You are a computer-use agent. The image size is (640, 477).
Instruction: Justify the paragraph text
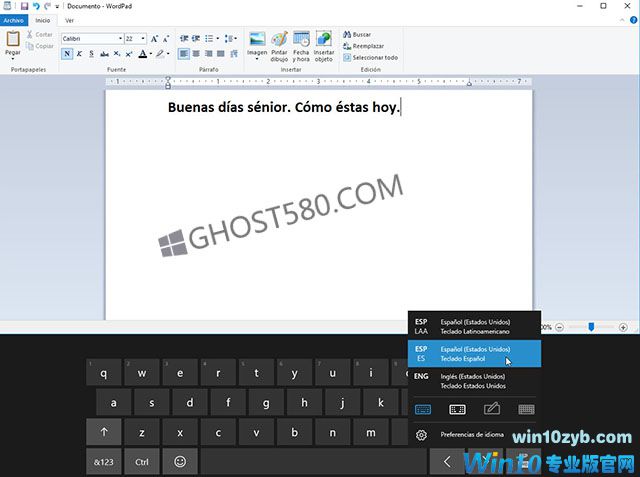(221, 53)
